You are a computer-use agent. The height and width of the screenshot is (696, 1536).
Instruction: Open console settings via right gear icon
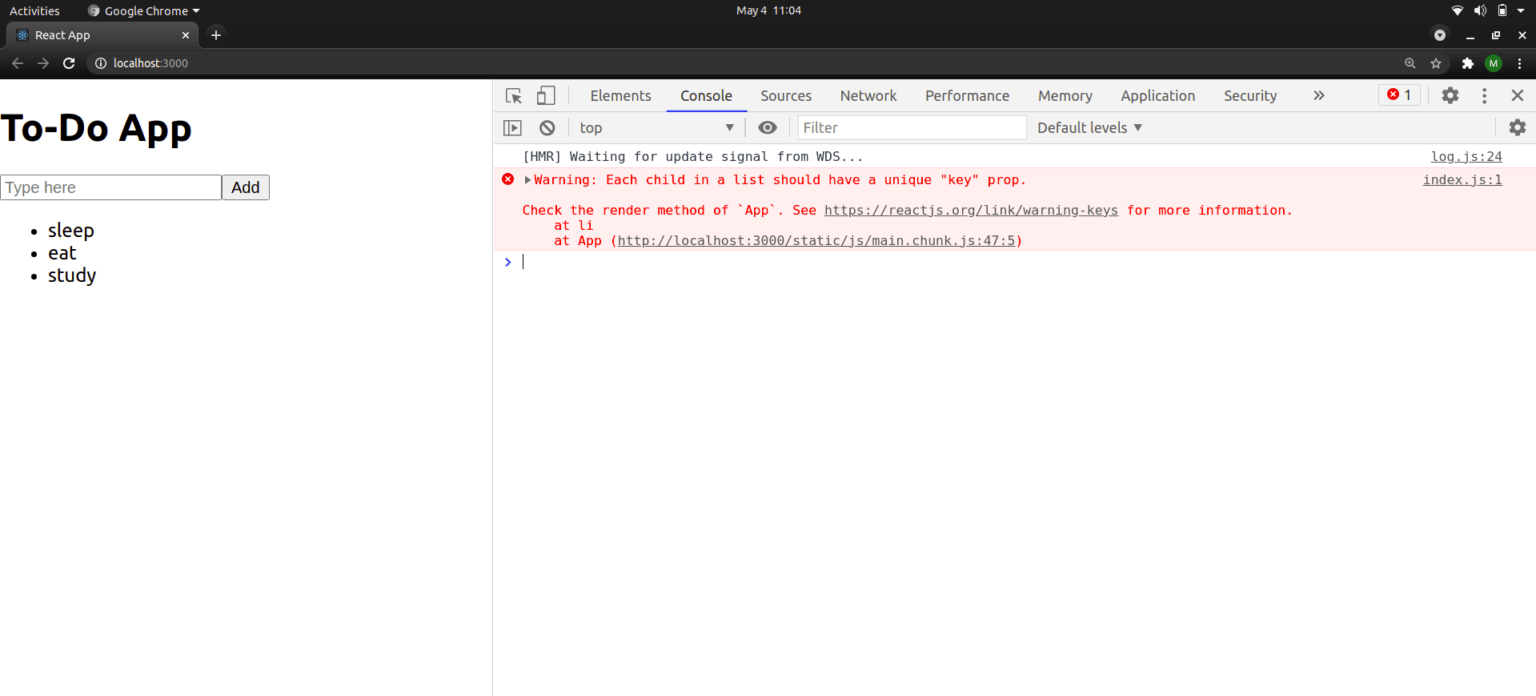[1517, 127]
